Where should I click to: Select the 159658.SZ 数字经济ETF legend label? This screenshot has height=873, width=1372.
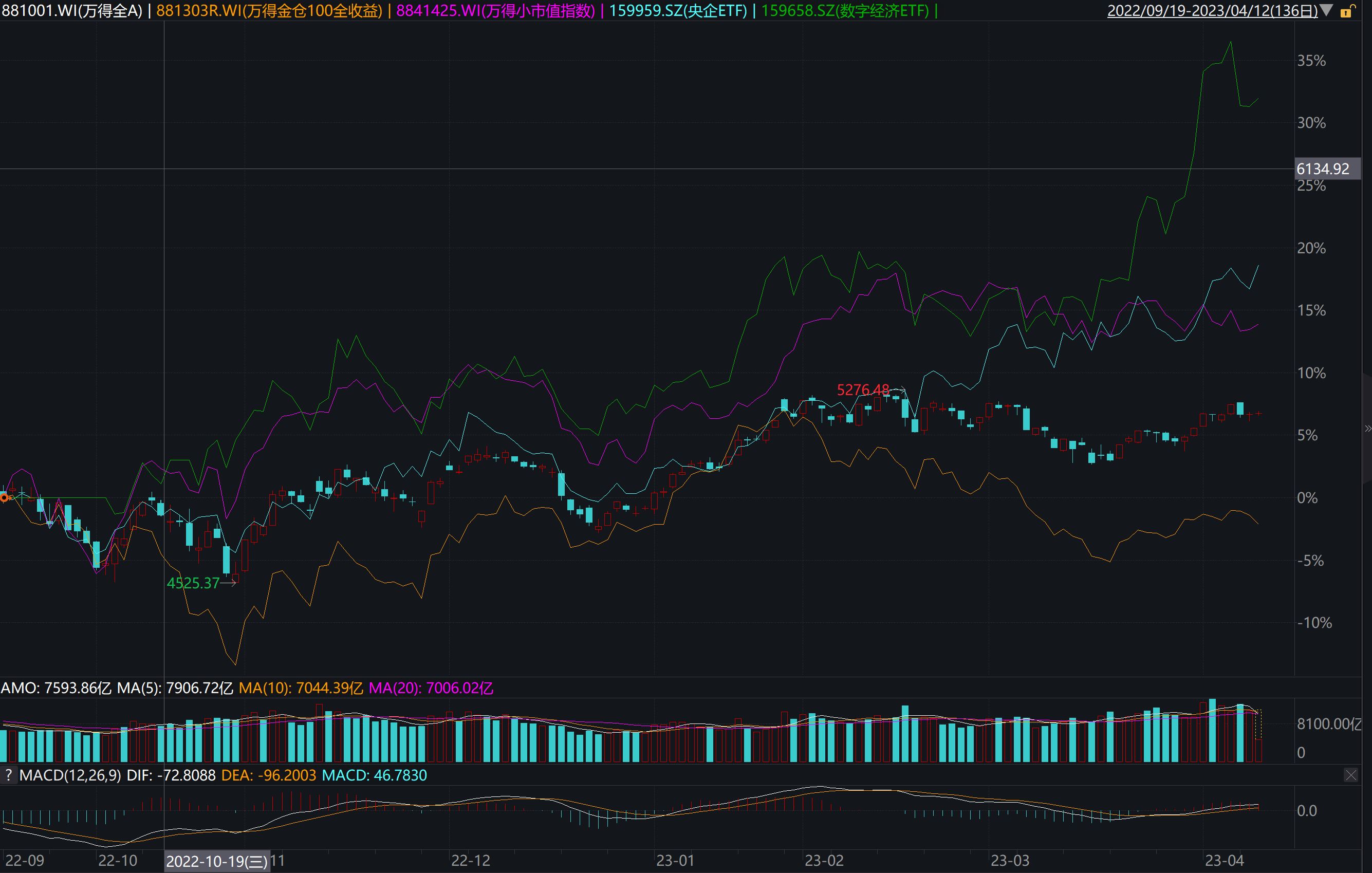click(844, 11)
